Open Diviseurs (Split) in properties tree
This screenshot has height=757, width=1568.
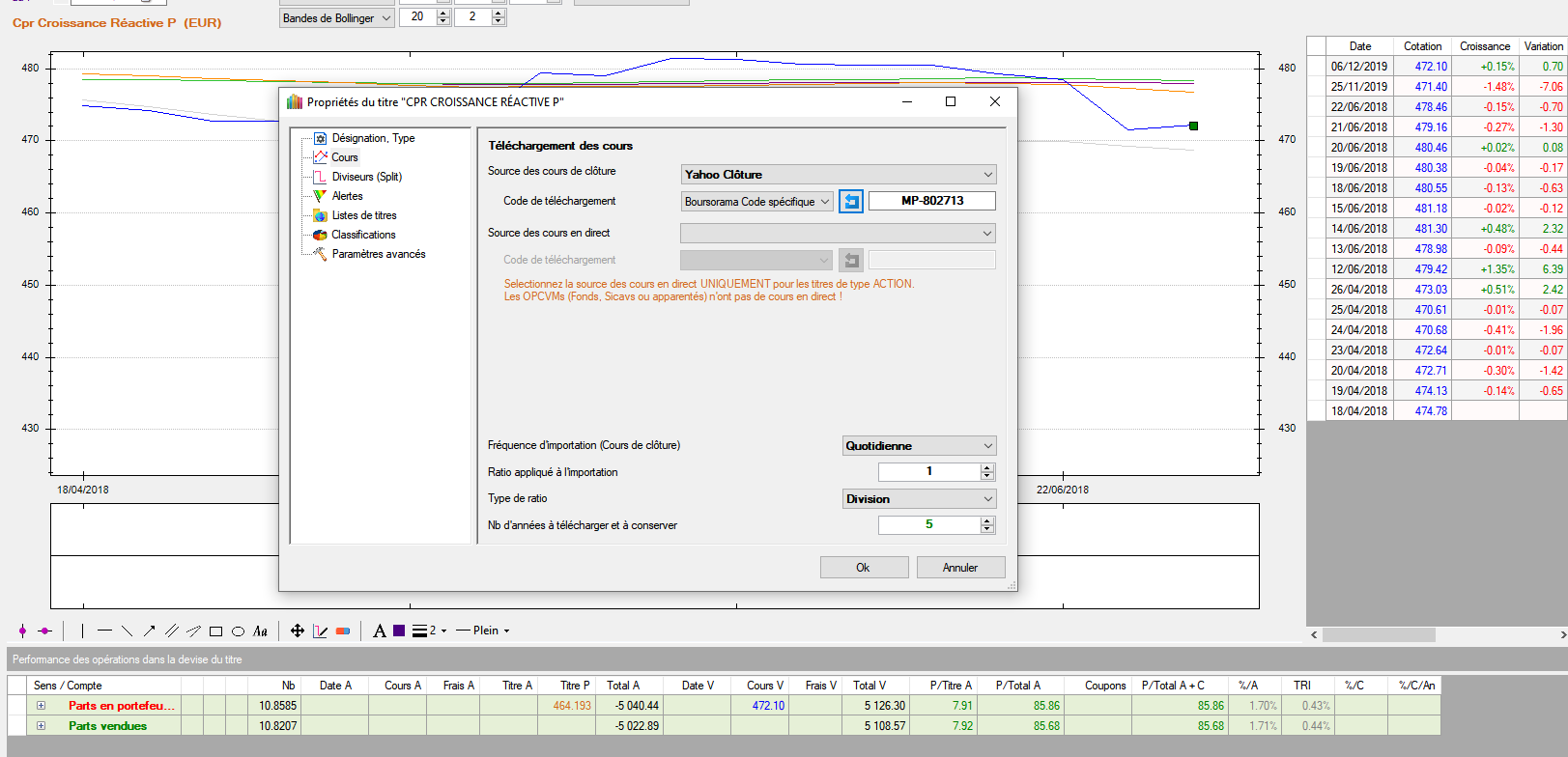click(x=366, y=177)
